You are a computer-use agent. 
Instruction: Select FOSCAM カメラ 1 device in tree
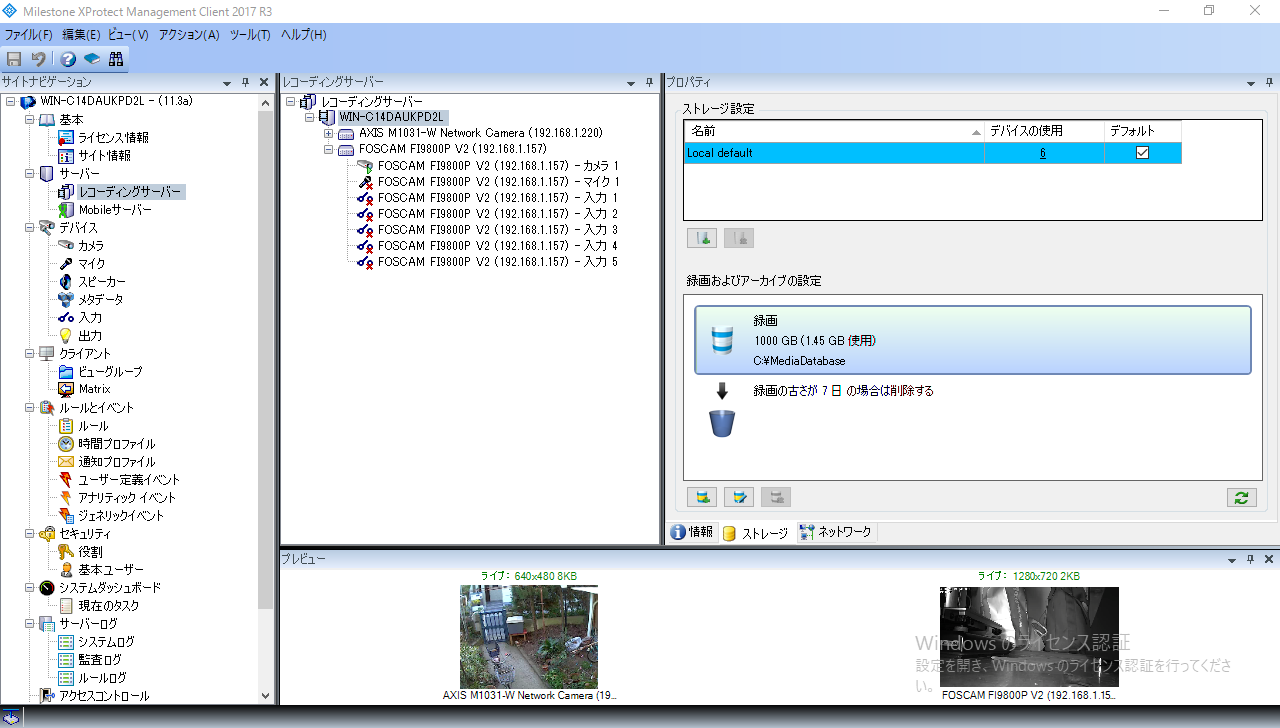pyautogui.click(x=498, y=166)
